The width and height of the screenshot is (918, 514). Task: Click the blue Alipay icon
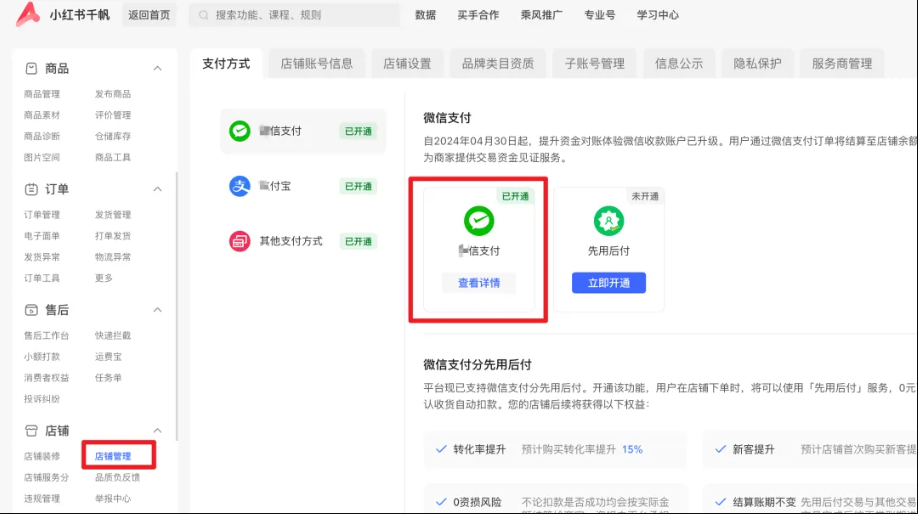point(239,186)
